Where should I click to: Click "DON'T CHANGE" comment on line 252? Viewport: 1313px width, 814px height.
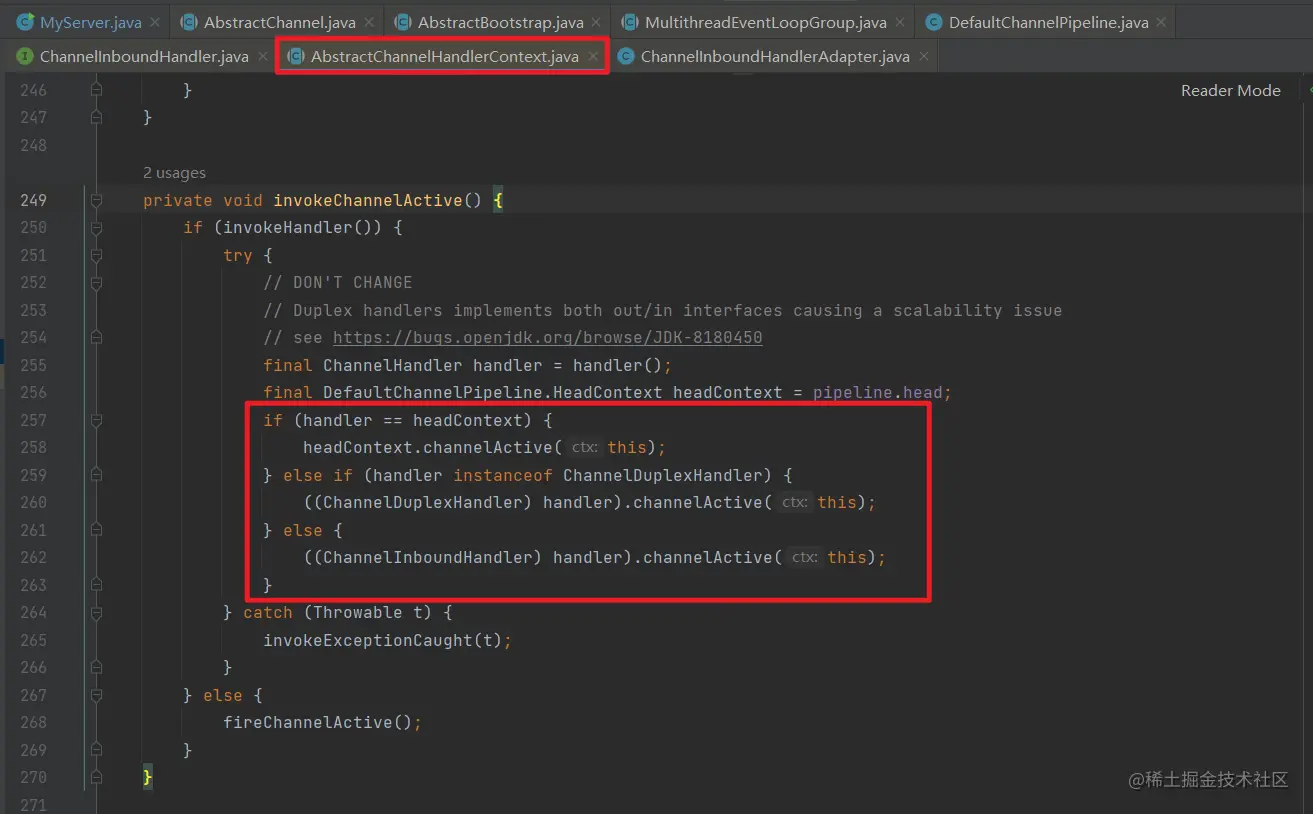pyautogui.click(x=352, y=282)
